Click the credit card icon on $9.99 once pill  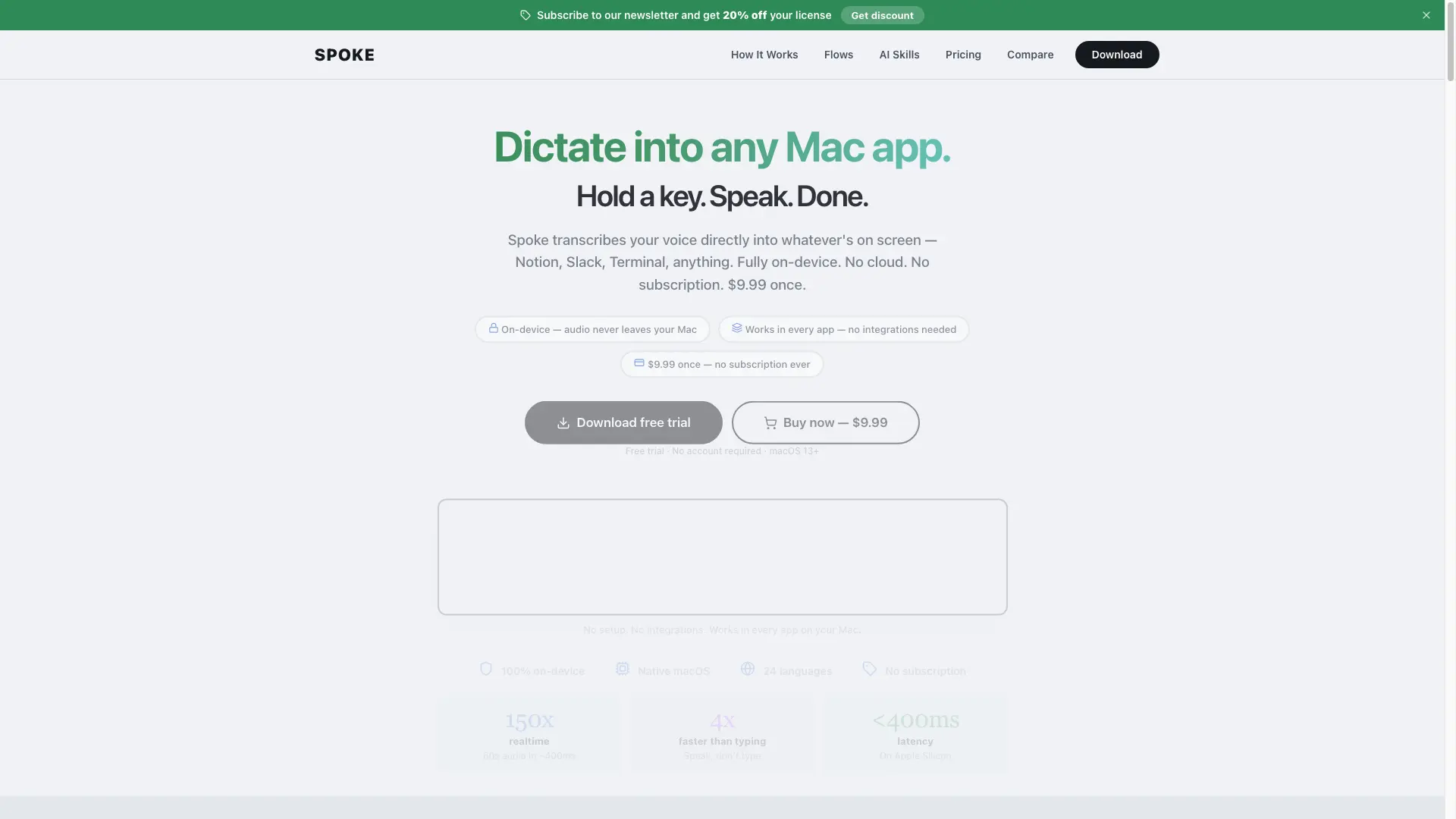pyautogui.click(x=639, y=363)
